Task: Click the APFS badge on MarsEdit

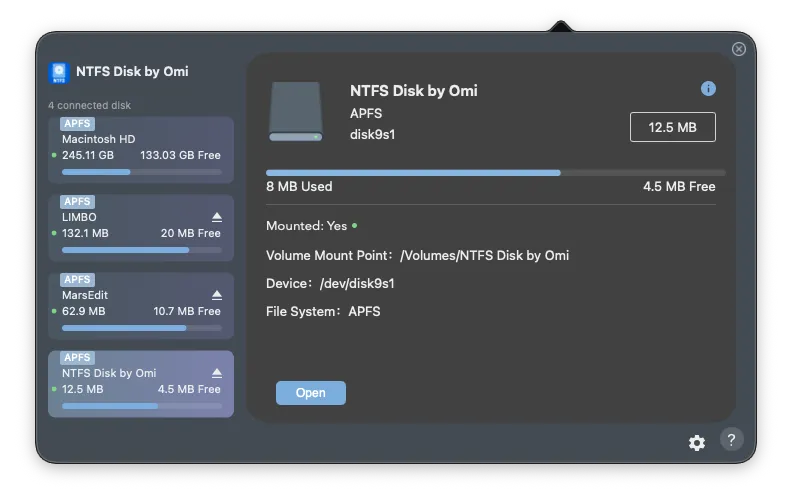Action: [x=77, y=280]
